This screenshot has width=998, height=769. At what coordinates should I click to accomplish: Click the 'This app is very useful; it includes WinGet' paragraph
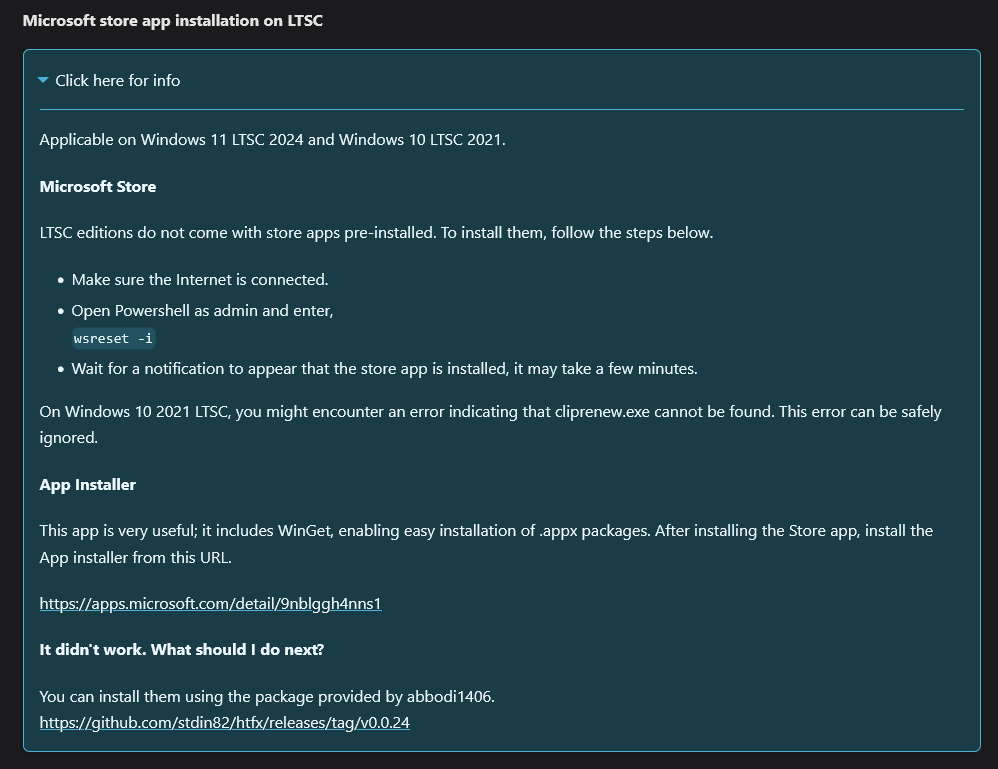pyautogui.click(x=486, y=544)
